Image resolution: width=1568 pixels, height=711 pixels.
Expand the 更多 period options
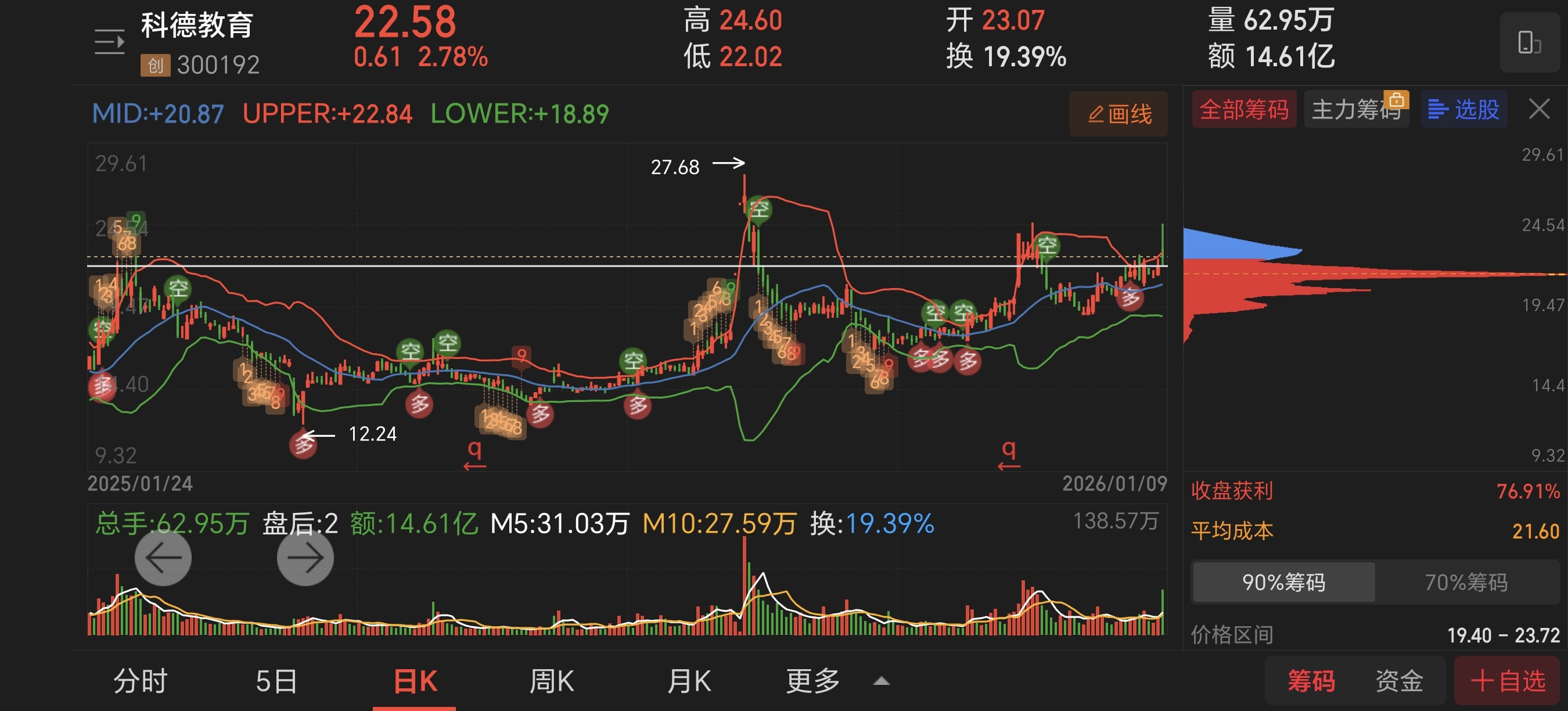tap(812, 681)
